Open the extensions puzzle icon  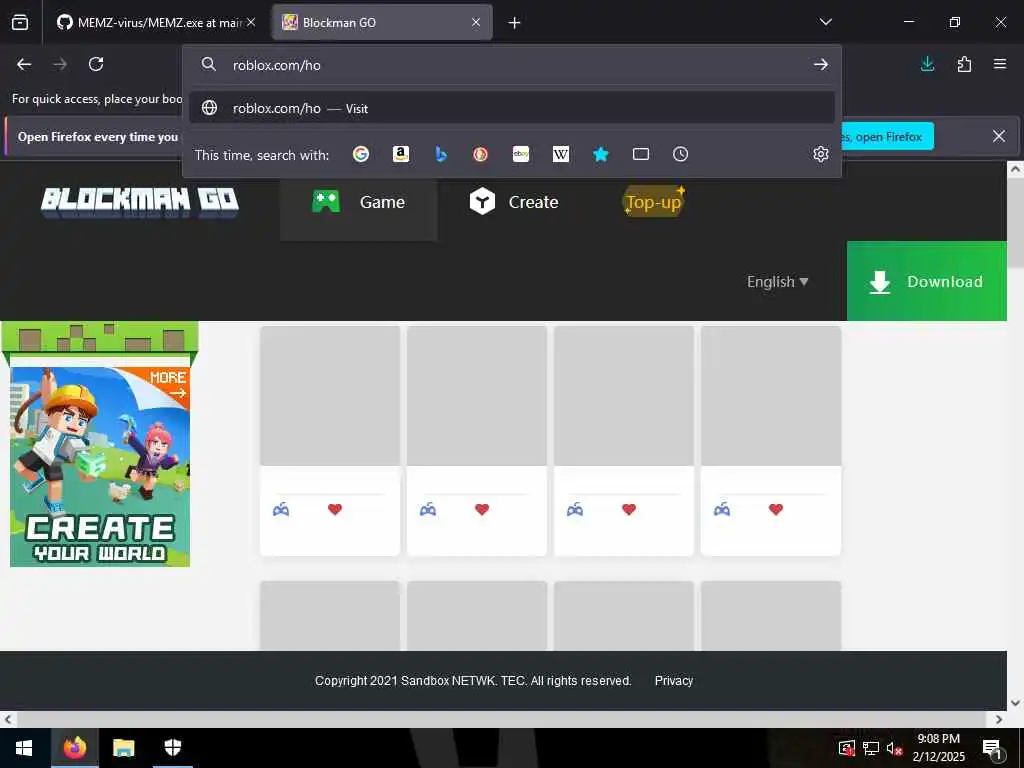(964, 64)
